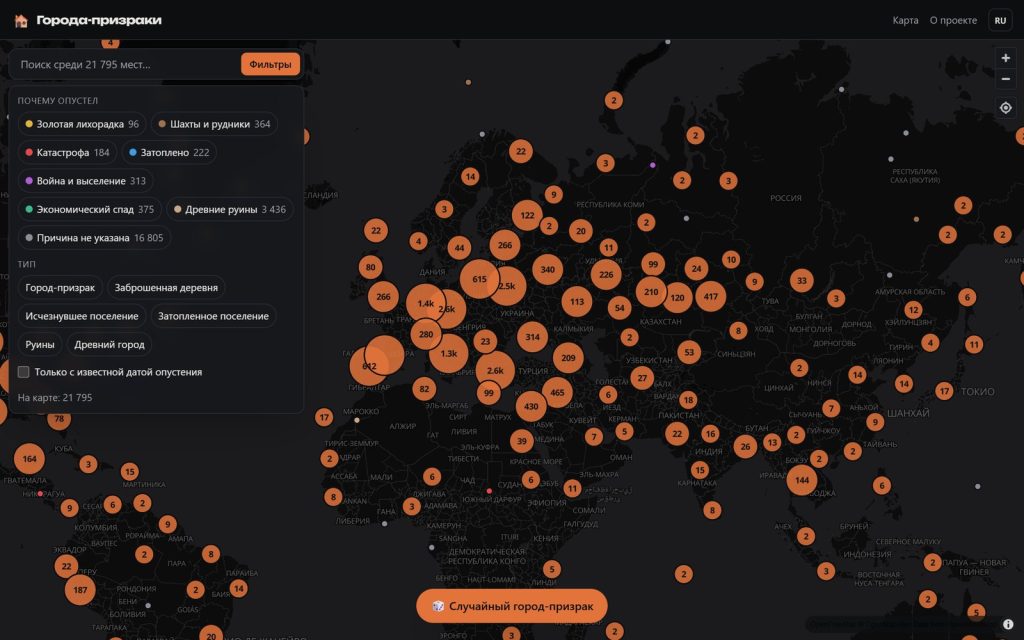Toggle the Затоплено filter chip
This screenshot has width=1024, height=640.
point(168,152)
